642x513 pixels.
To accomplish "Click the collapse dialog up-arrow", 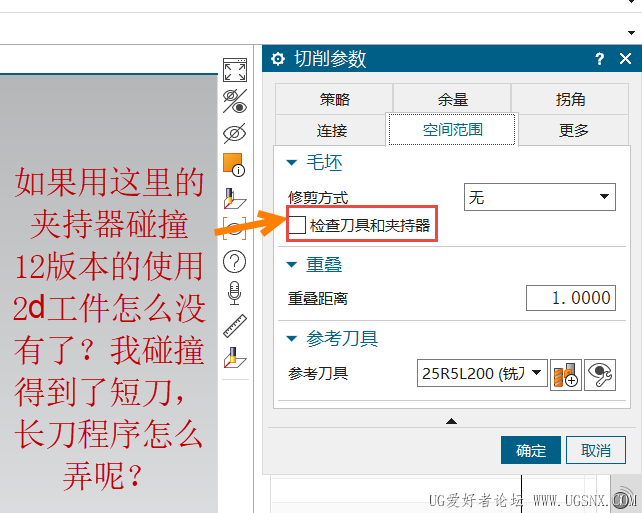I will [x=451, y=421].
